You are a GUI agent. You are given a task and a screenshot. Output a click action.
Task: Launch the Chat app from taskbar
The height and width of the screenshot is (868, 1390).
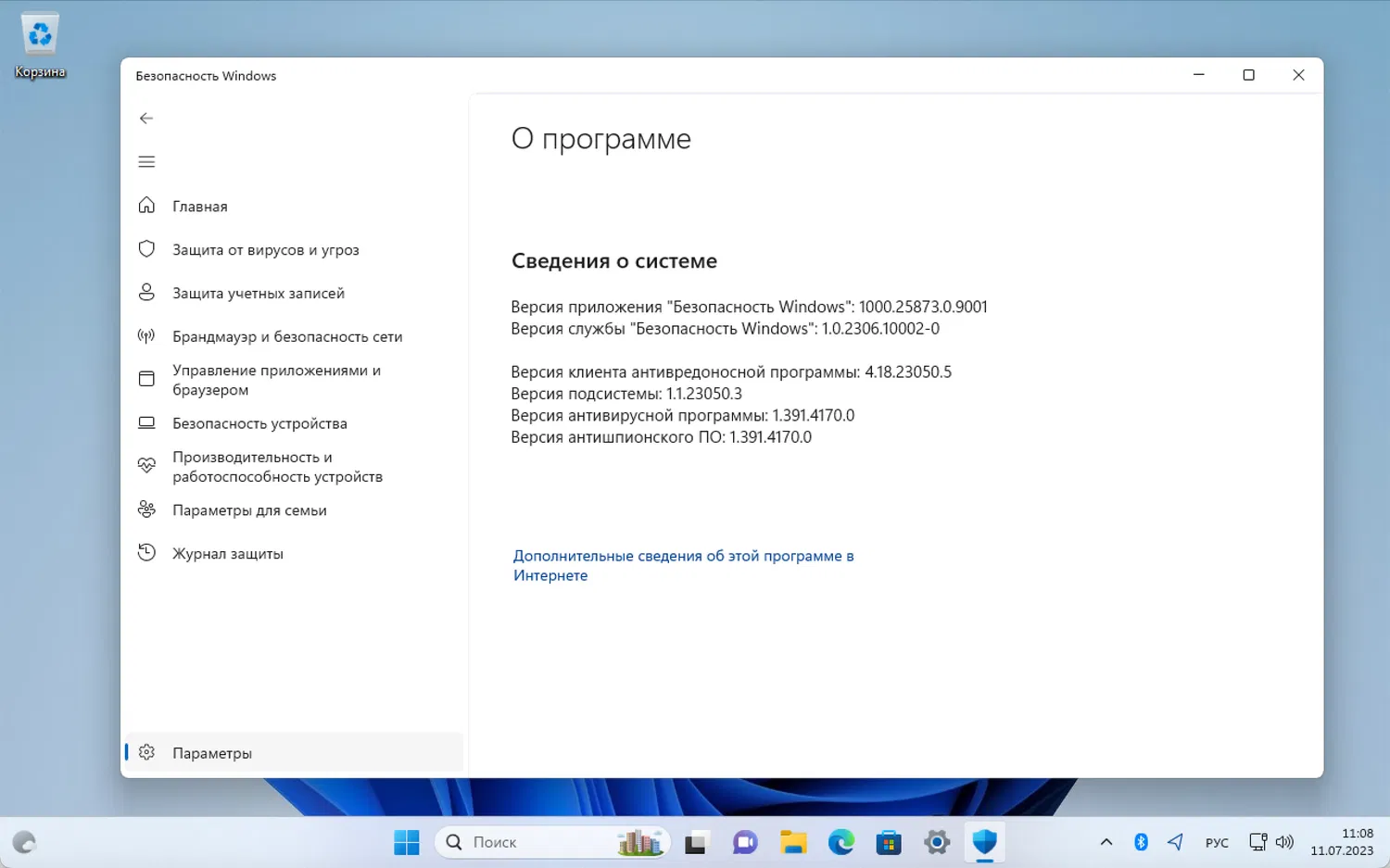coord(745,842)
